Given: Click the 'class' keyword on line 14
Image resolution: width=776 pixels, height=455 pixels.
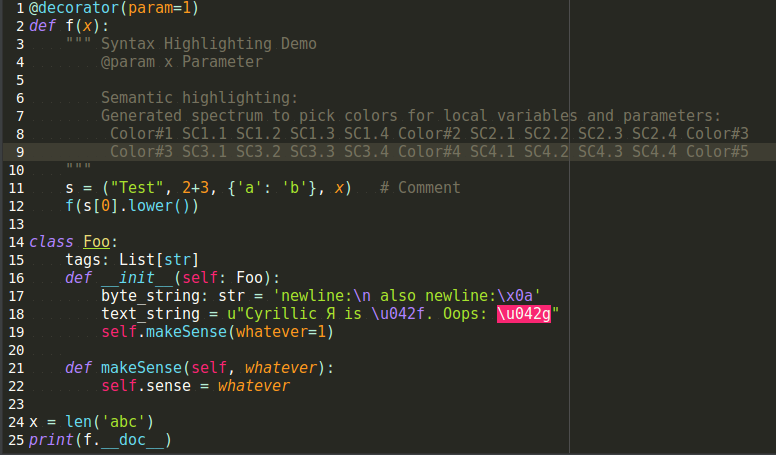Looking at the screenshot, I should point(51,242).
